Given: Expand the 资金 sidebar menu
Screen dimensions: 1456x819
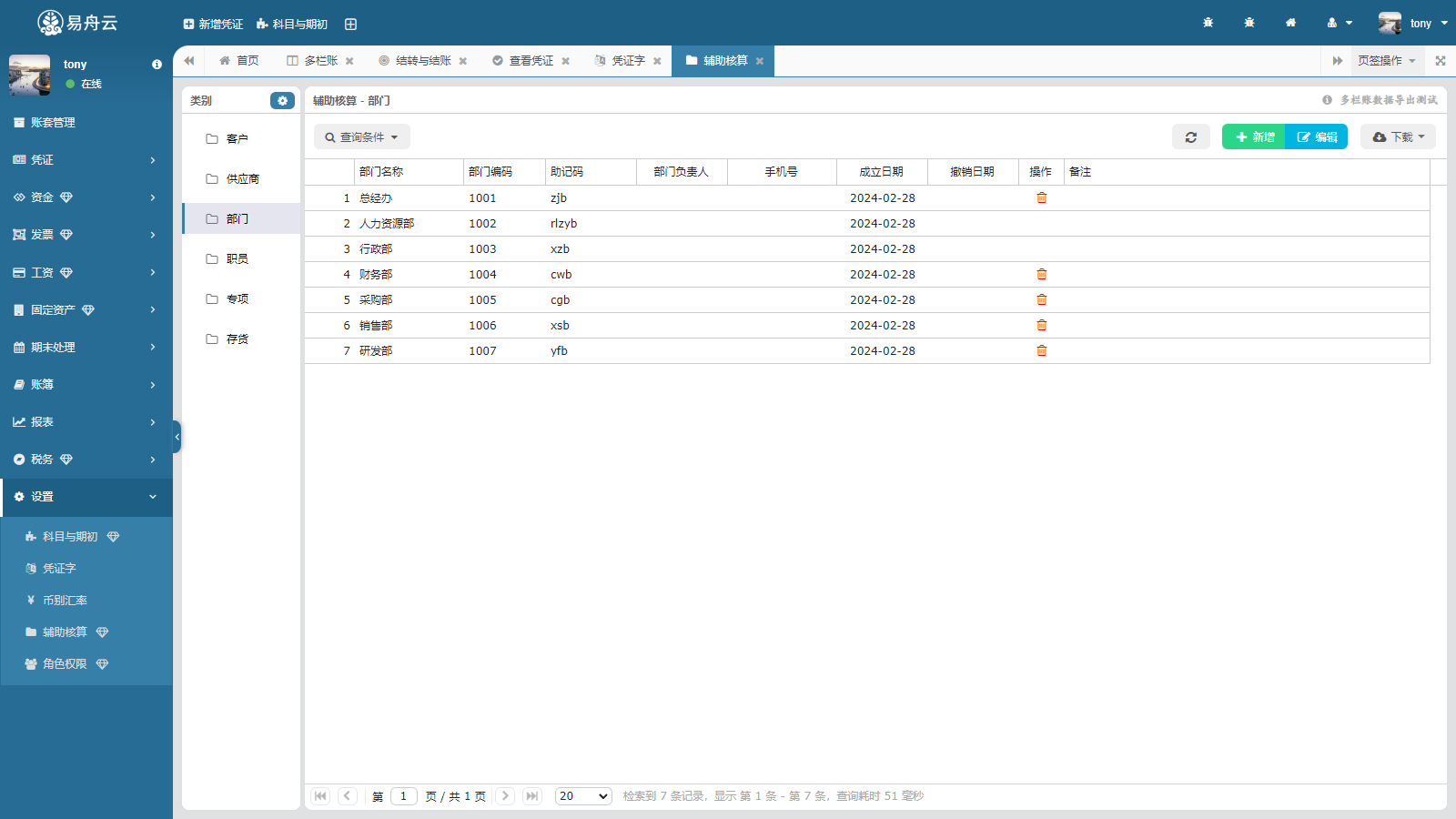Looking at the screenshot, I should [86, 197].
